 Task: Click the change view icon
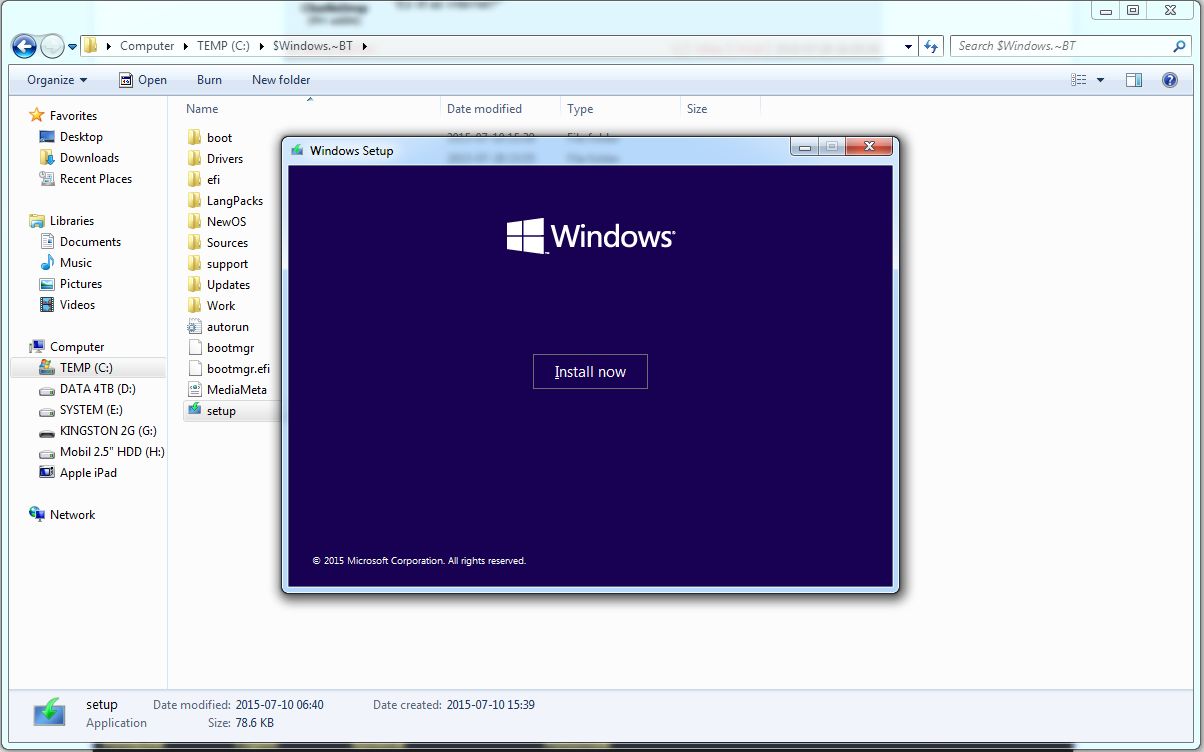tap(1078, 80)
